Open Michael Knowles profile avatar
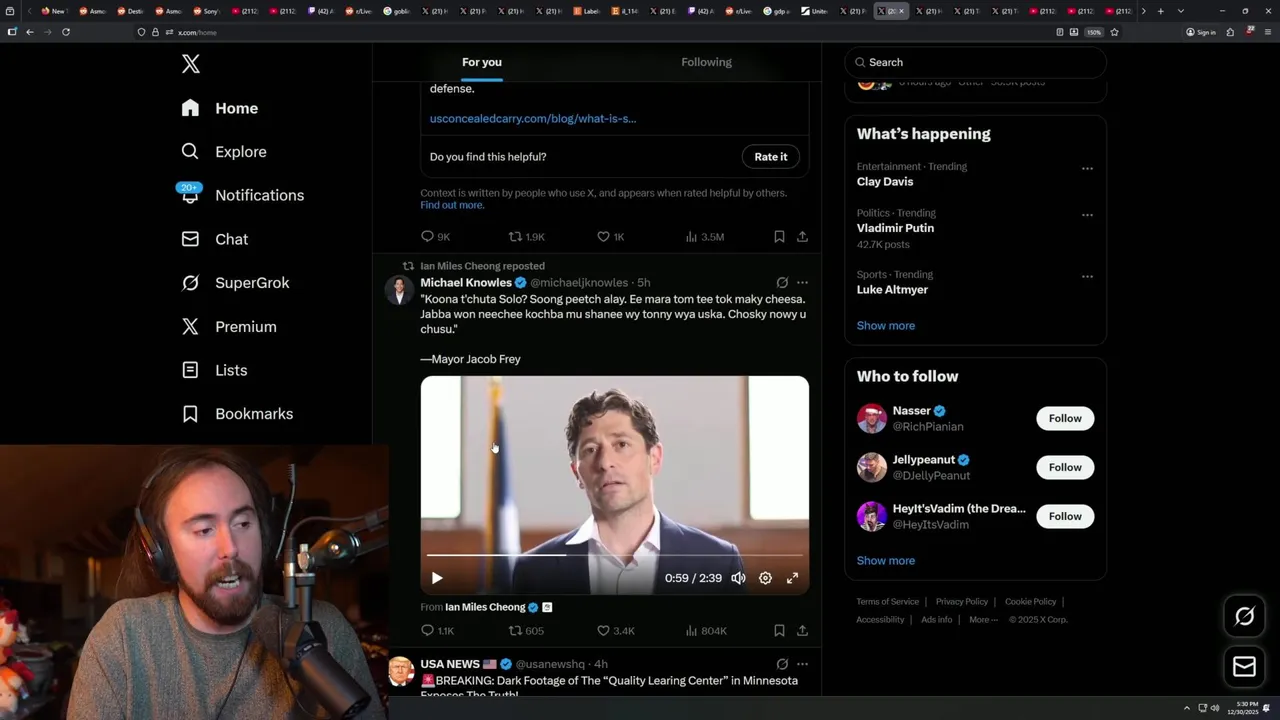 click(x=399, y=290)
